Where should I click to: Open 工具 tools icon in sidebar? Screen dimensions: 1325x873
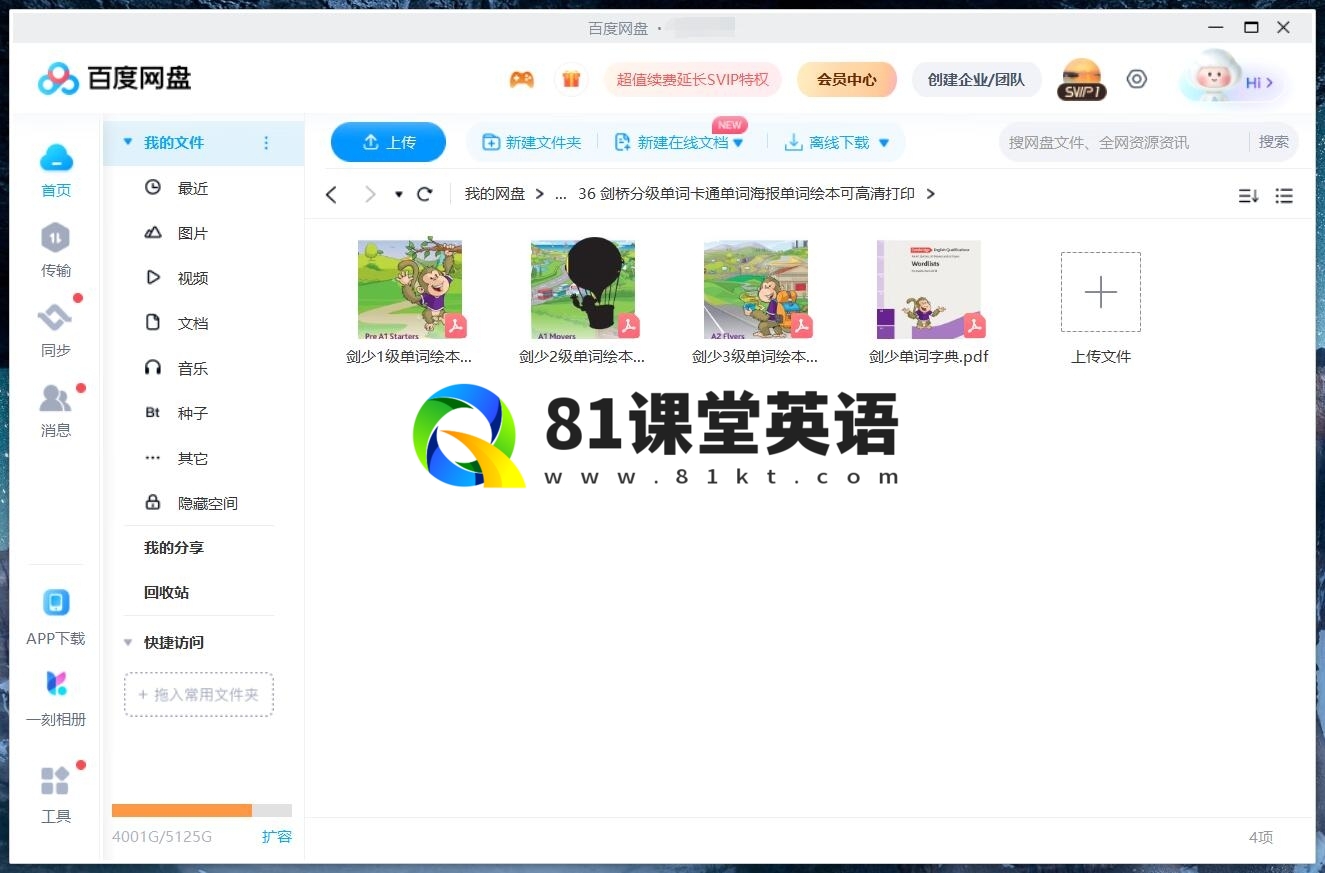[56, 781]
